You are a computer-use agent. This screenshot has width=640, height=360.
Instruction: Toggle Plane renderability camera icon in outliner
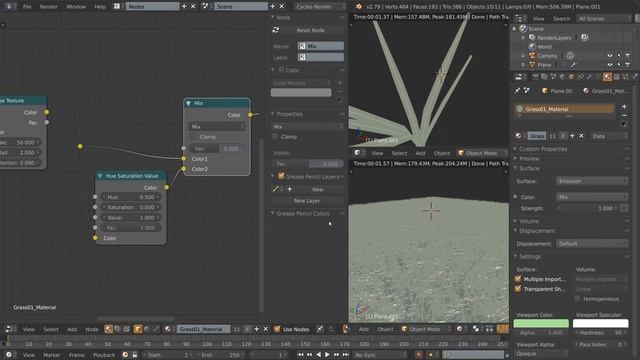pos(628,65)
